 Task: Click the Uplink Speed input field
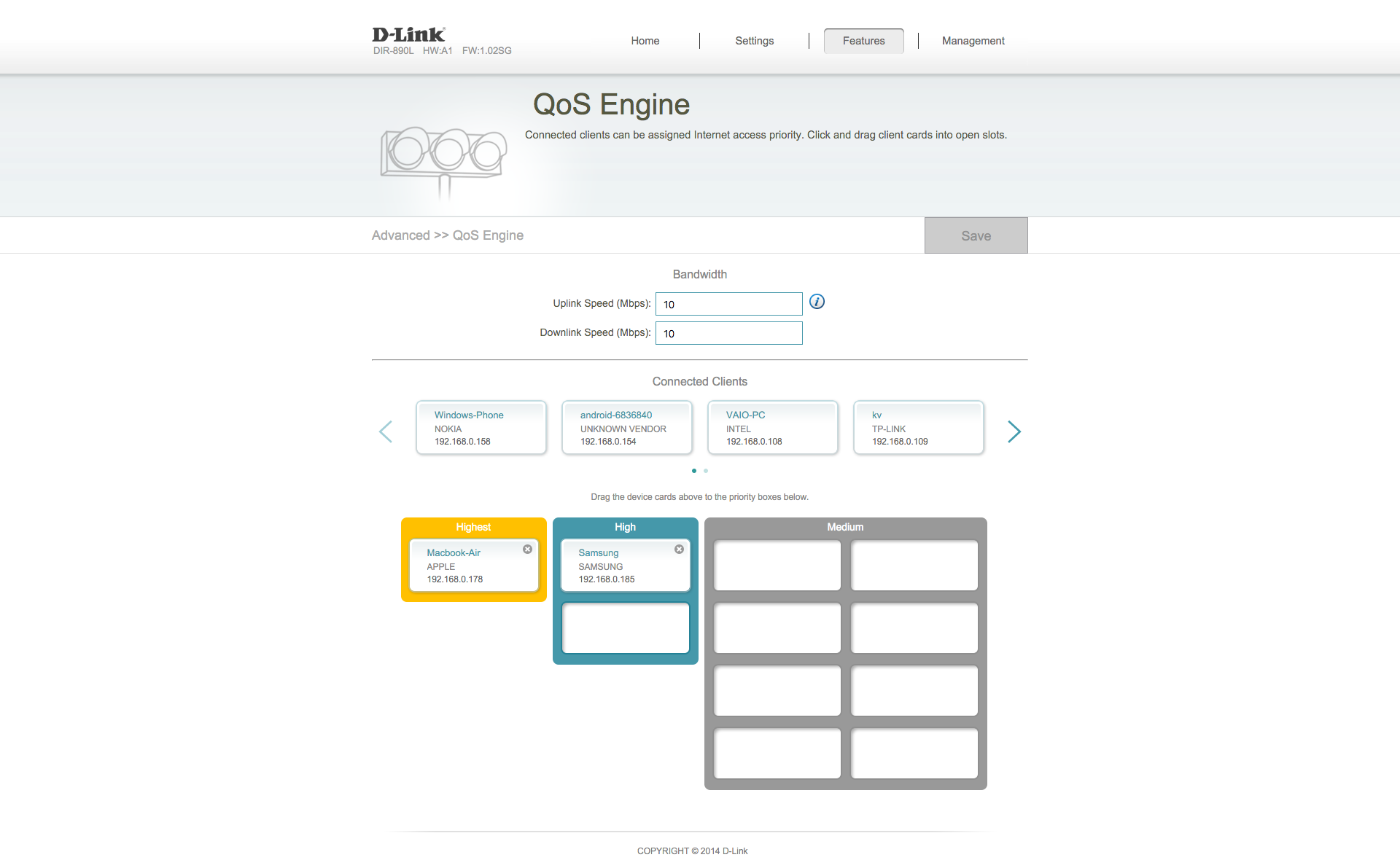pos(728,304)
